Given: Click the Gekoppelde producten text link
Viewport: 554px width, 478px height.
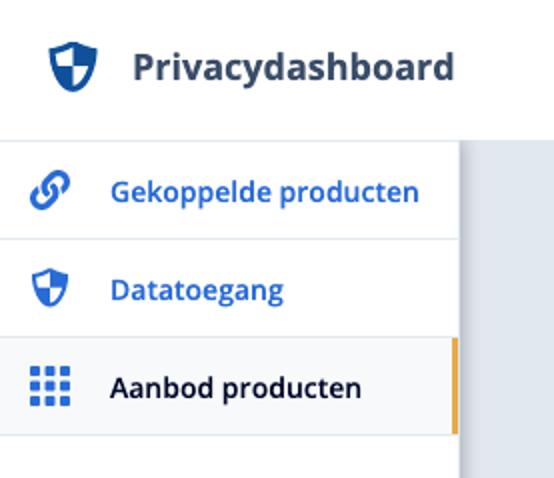Looking at the screenshot, I should tap(265, 193).
